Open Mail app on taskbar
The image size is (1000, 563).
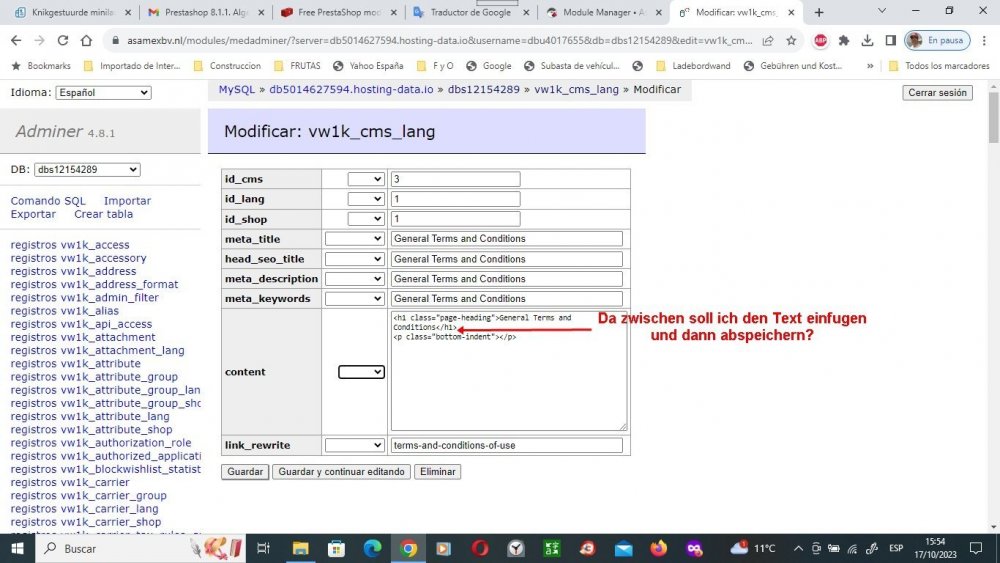pyautogui.click(x=623, y=548)
